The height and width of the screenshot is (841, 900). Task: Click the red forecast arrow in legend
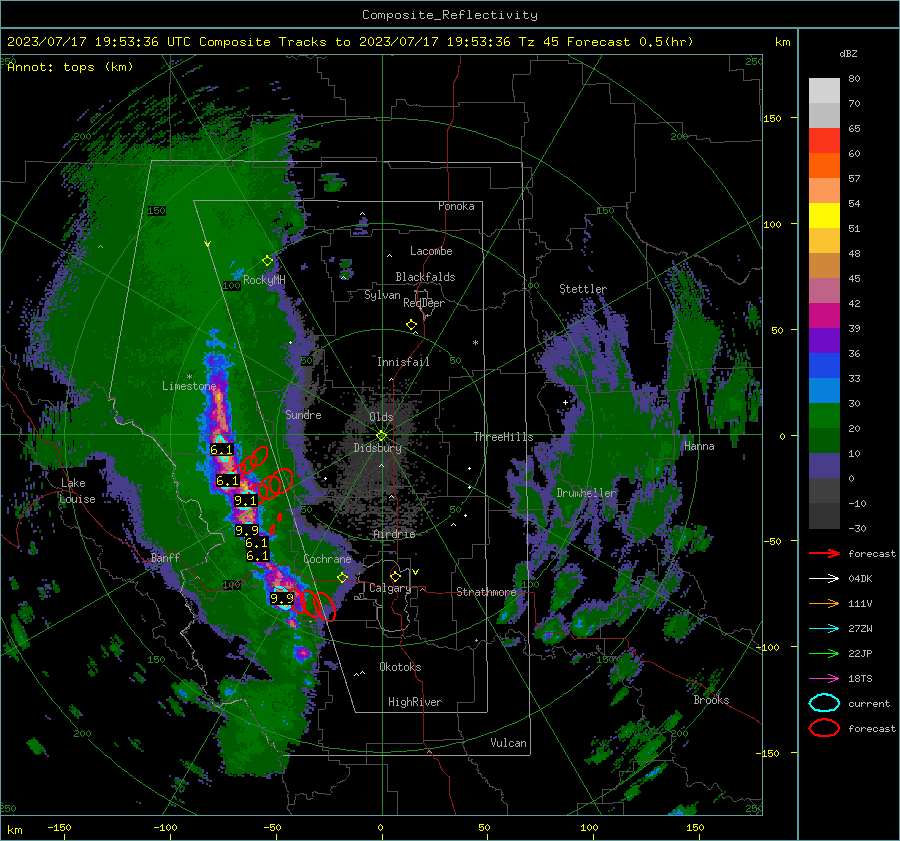pos(824,553)
